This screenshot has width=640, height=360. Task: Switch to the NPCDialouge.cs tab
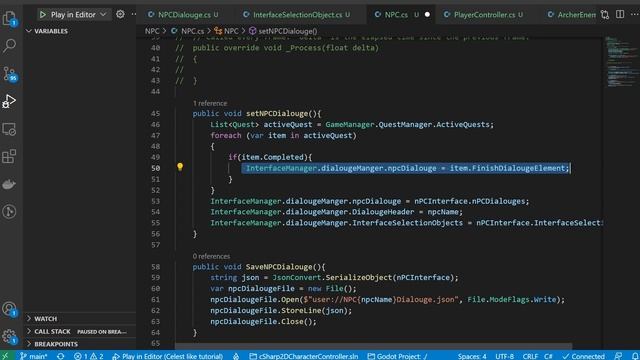184,15
